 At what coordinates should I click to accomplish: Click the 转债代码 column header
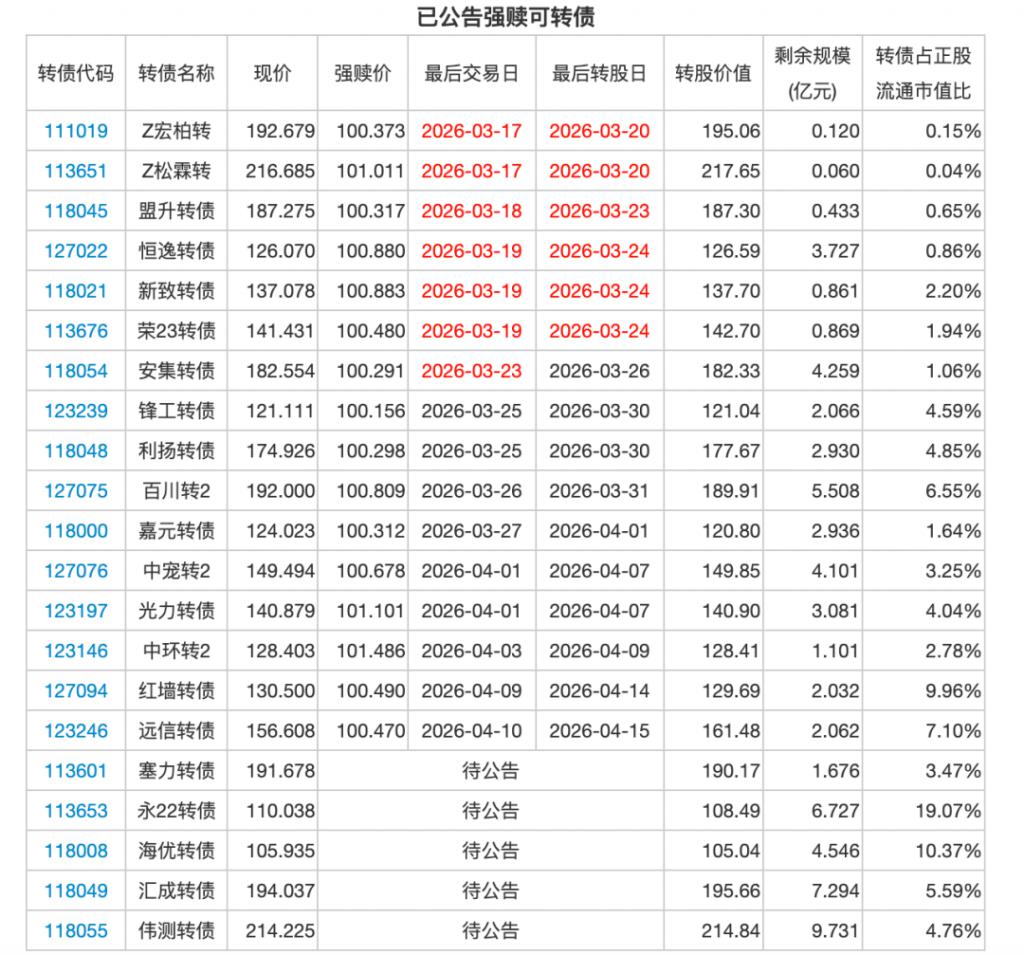pos(76,73)
